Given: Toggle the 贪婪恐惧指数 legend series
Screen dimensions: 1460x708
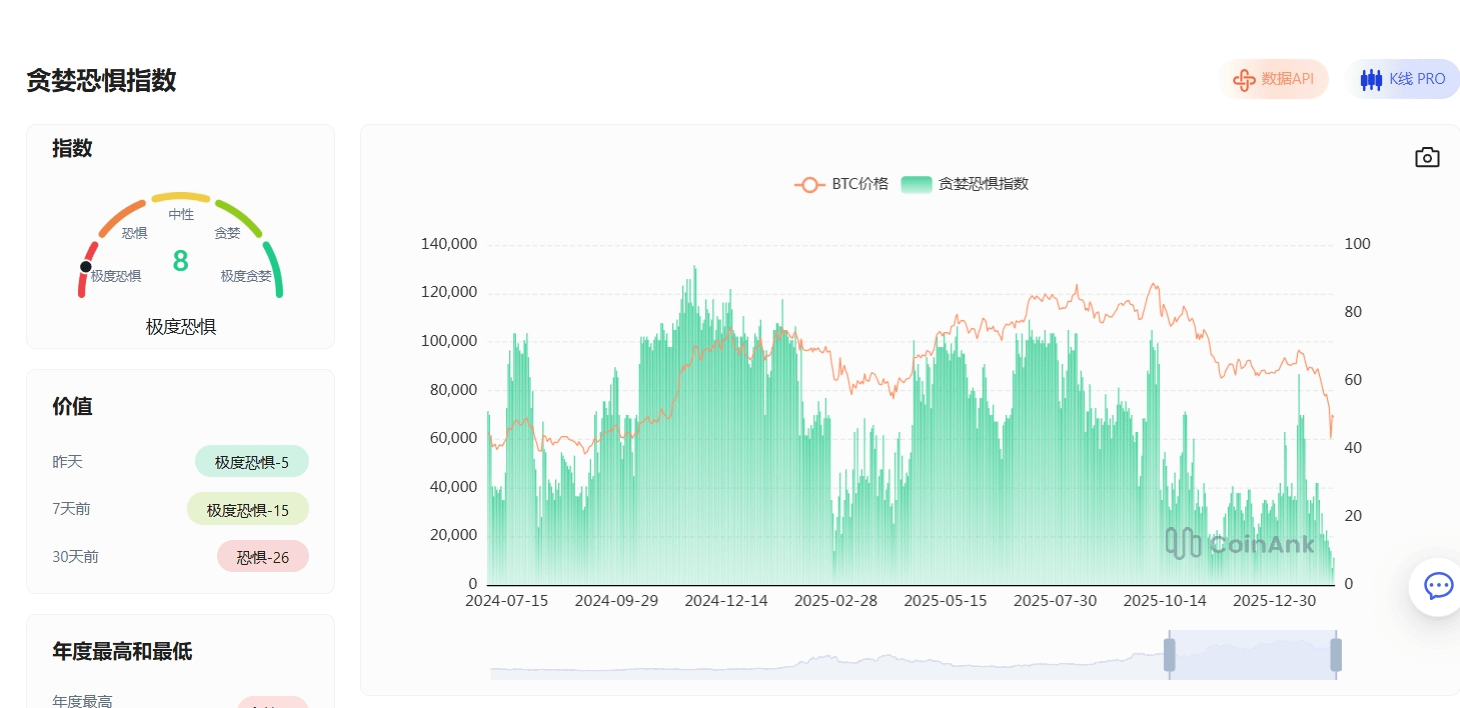Looking at the screenshot, I should 965,184.
